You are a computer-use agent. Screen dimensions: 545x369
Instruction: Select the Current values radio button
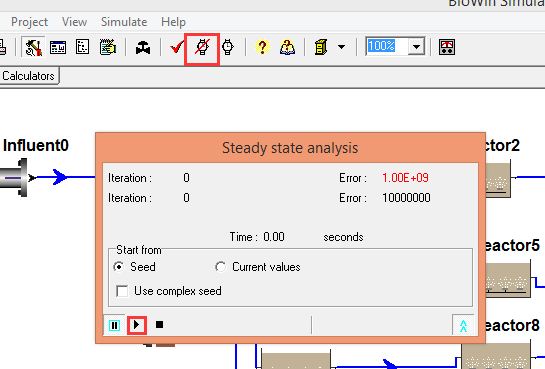click(x=220, y=267)
